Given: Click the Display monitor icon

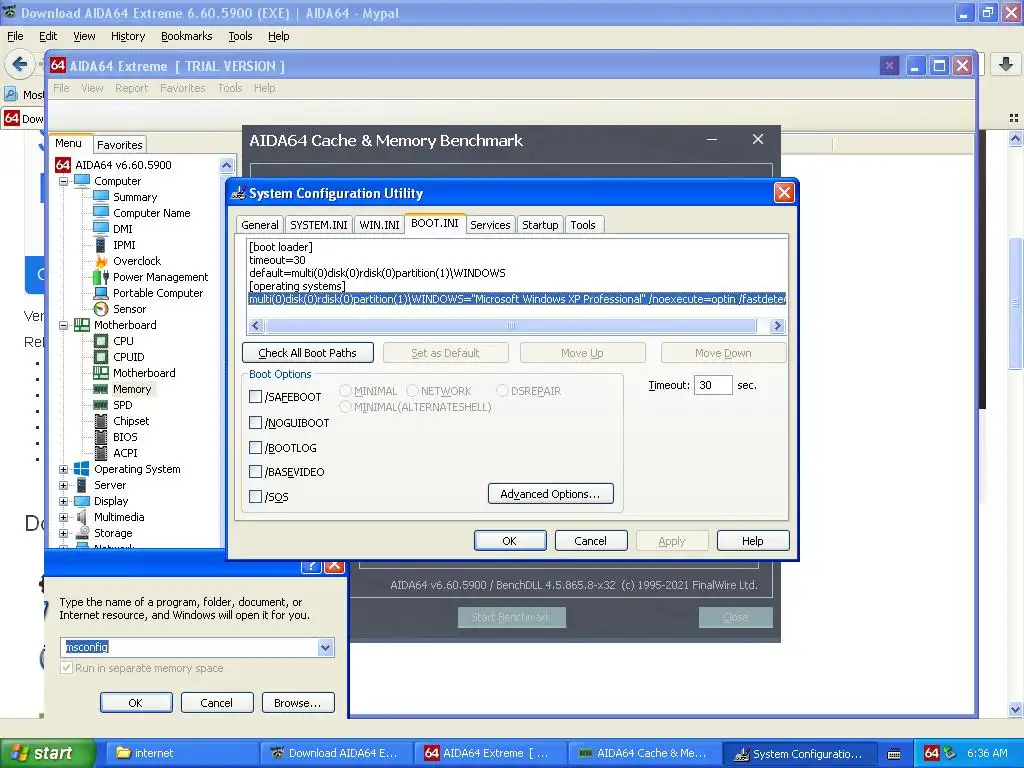Looking at the screenshot, I should coord(82,501).
